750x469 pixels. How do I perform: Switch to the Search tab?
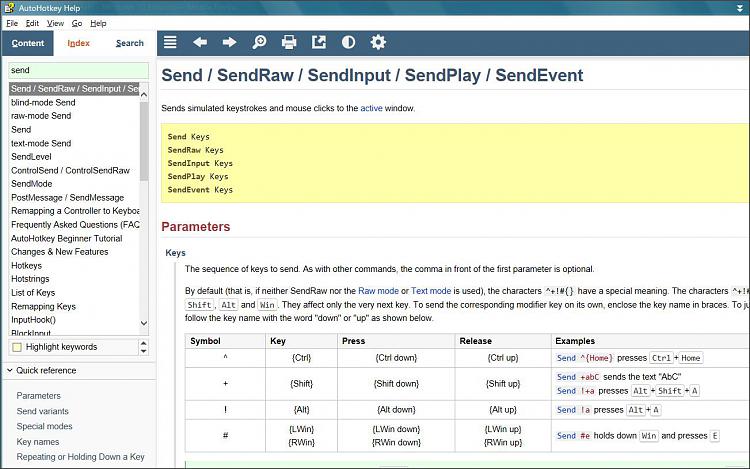[x=130, y=44]
